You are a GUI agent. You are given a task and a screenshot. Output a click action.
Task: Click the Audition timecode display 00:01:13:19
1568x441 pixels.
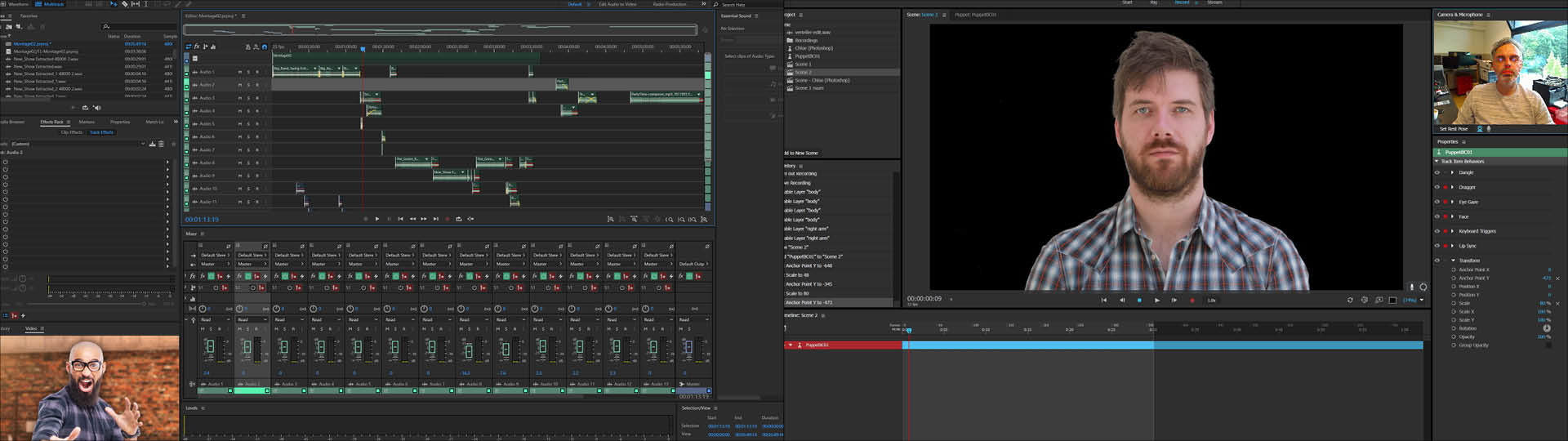(202, 219)
